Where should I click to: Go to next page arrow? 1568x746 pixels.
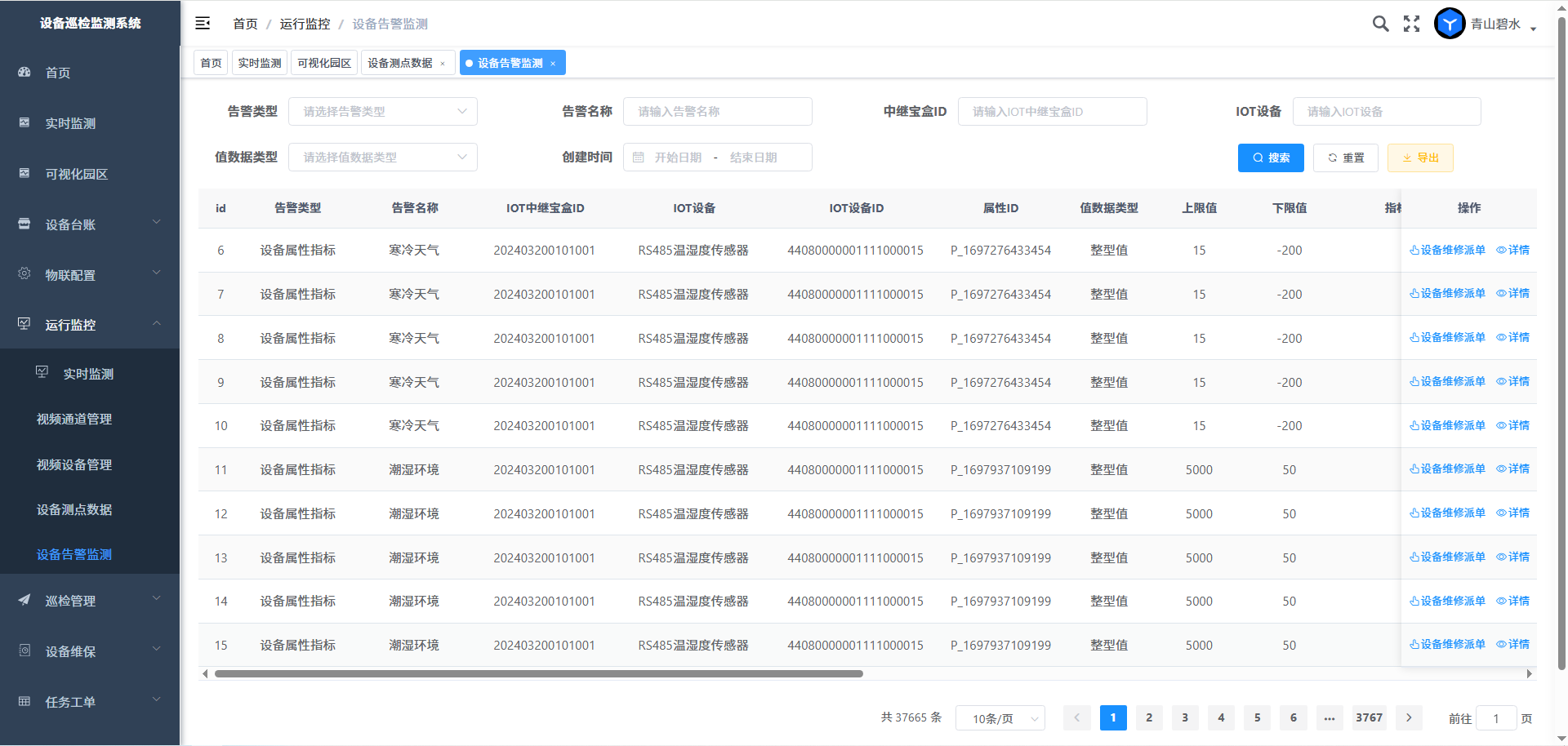click(x=1409, y=717)
